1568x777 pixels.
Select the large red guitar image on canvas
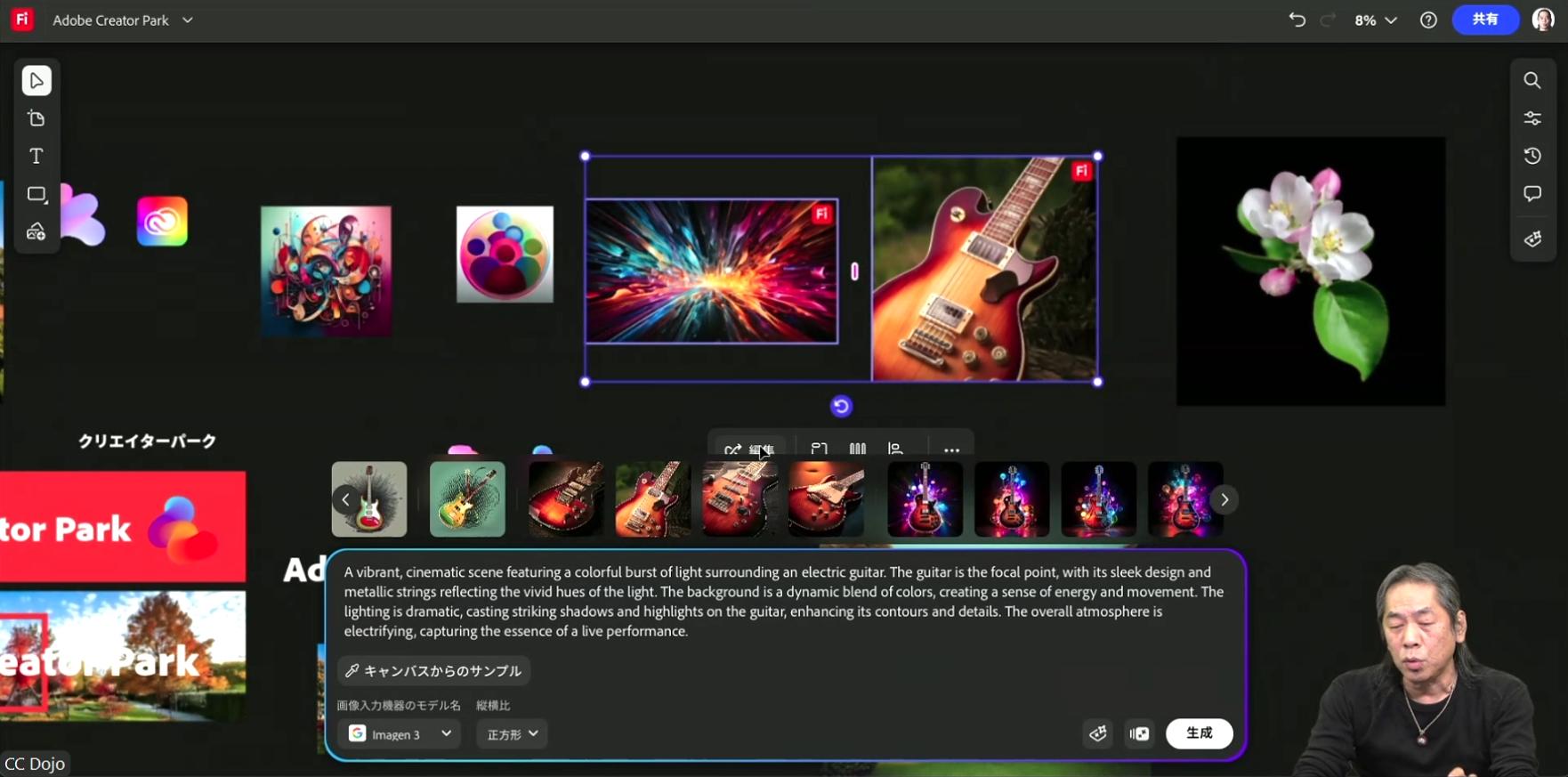(x=984, y=269)
